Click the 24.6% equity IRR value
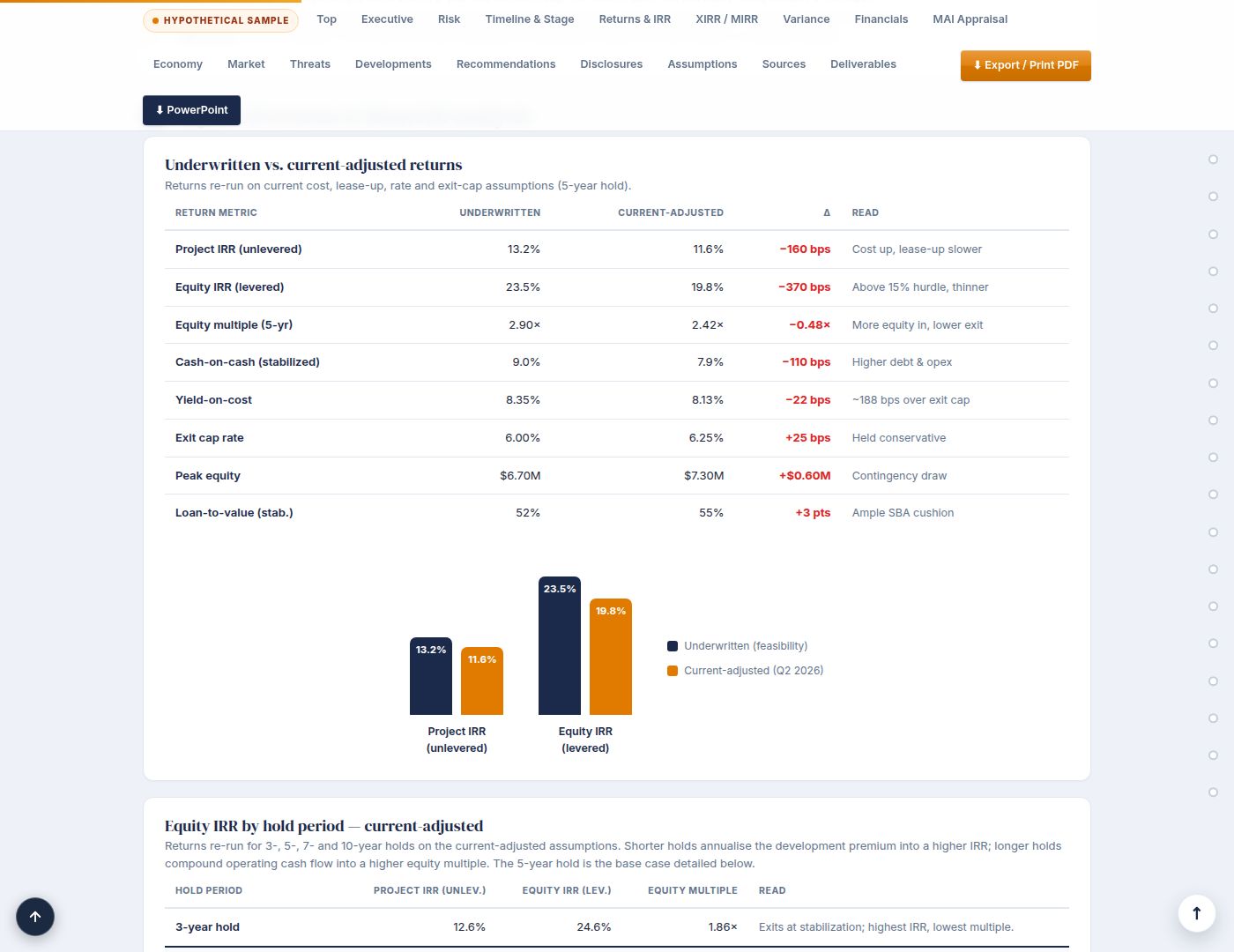 pyautogui.click(x=593, y=927)
